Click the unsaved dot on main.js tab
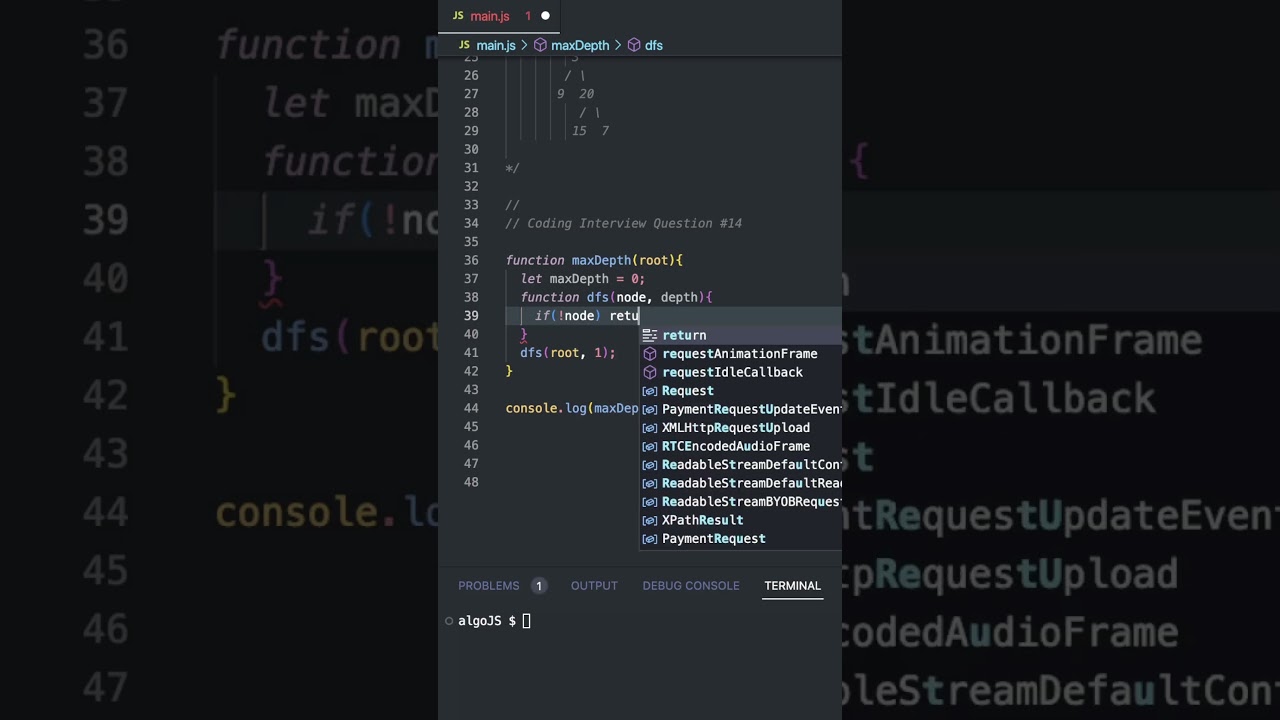The width and height of the screenshot is (1280, 720). (545, 16)
